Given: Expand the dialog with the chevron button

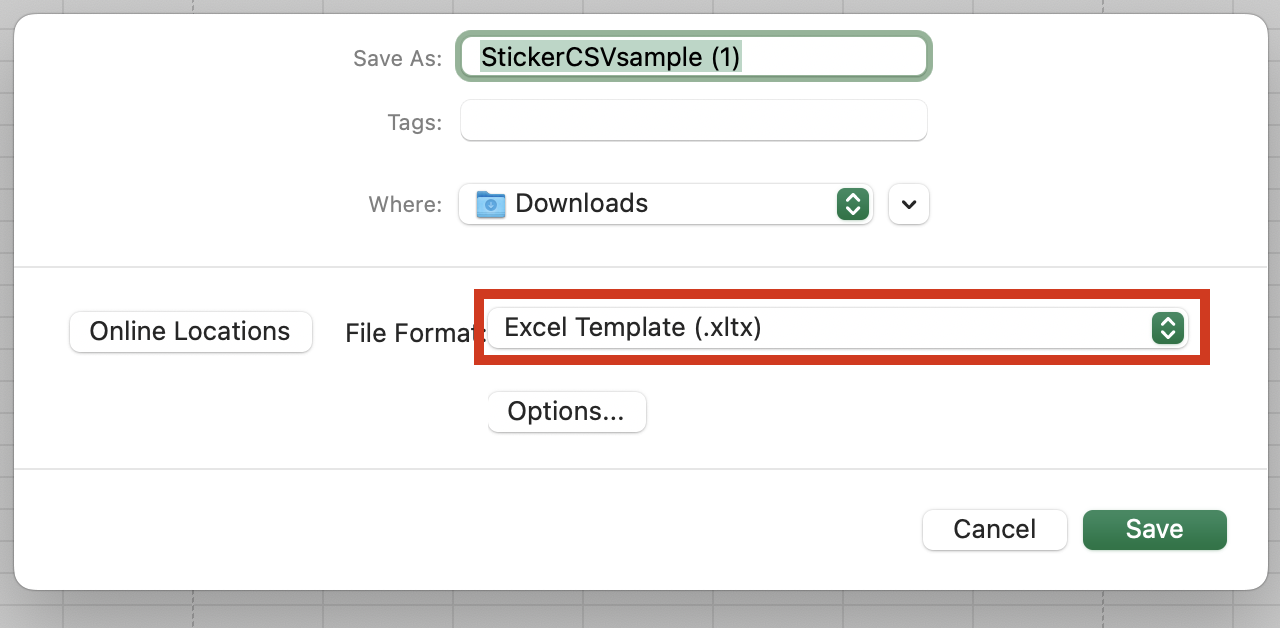Looking at the screenshot, I should (x=908, y=204).
